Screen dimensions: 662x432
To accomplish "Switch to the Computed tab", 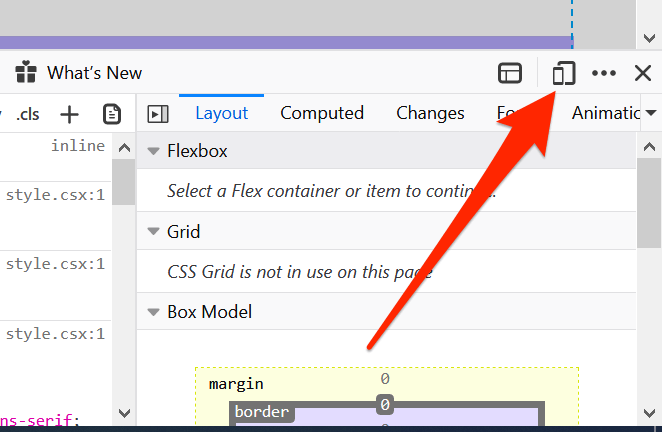I will [x=321, y=114].
